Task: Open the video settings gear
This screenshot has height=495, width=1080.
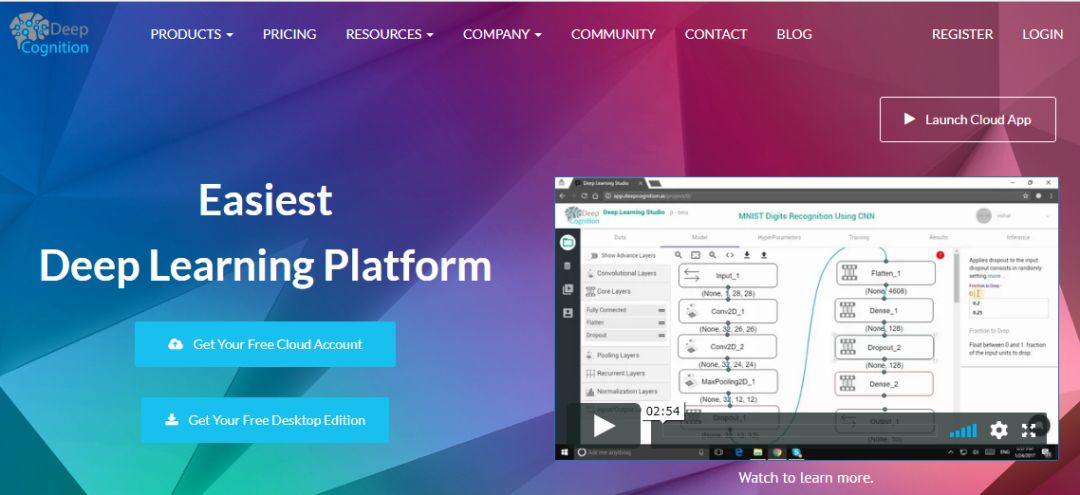Action: [x=999, y=431]
